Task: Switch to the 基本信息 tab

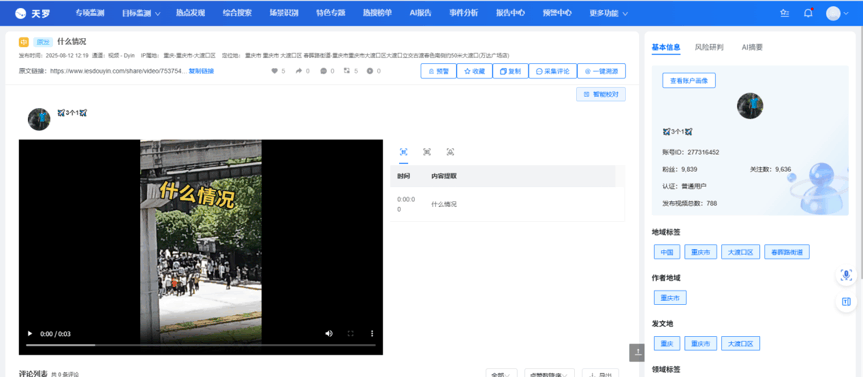Action: pyautogui.click(x=666, y=47)
